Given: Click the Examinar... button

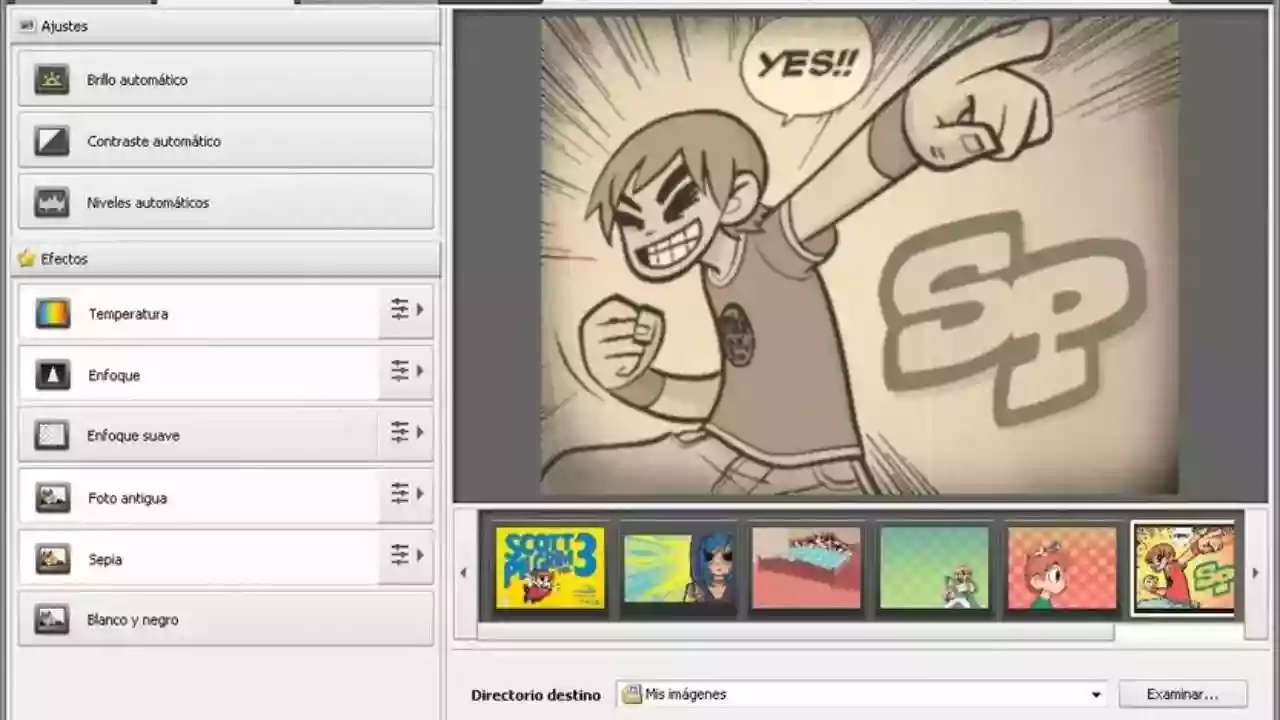Looking at the screenshot, I should [1183, 694].
